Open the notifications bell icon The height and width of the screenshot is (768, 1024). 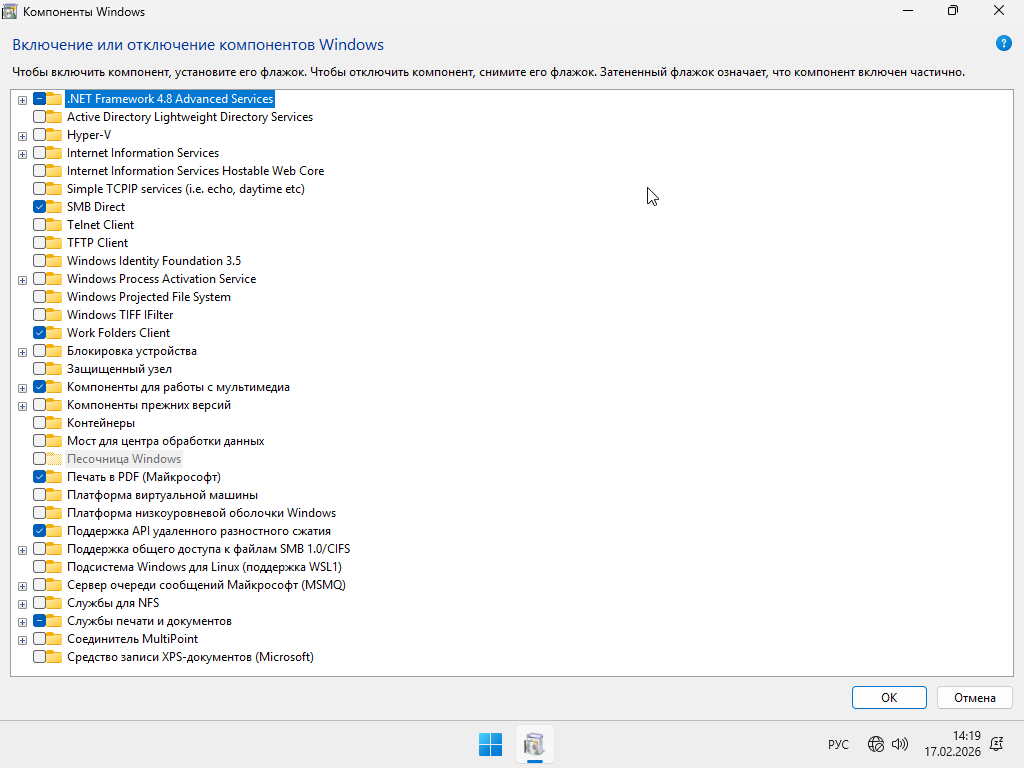pyautogui.click(x=997, y=744)
